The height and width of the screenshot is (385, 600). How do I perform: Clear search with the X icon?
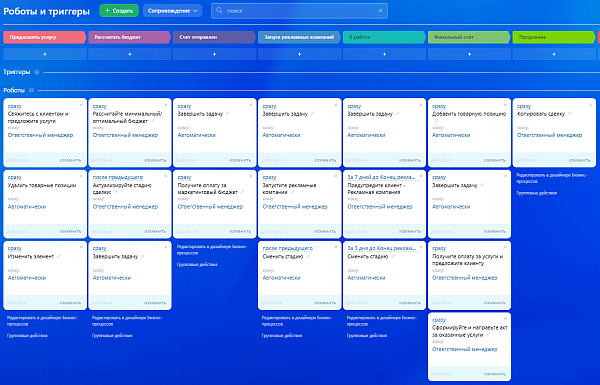tap(380, 11)
